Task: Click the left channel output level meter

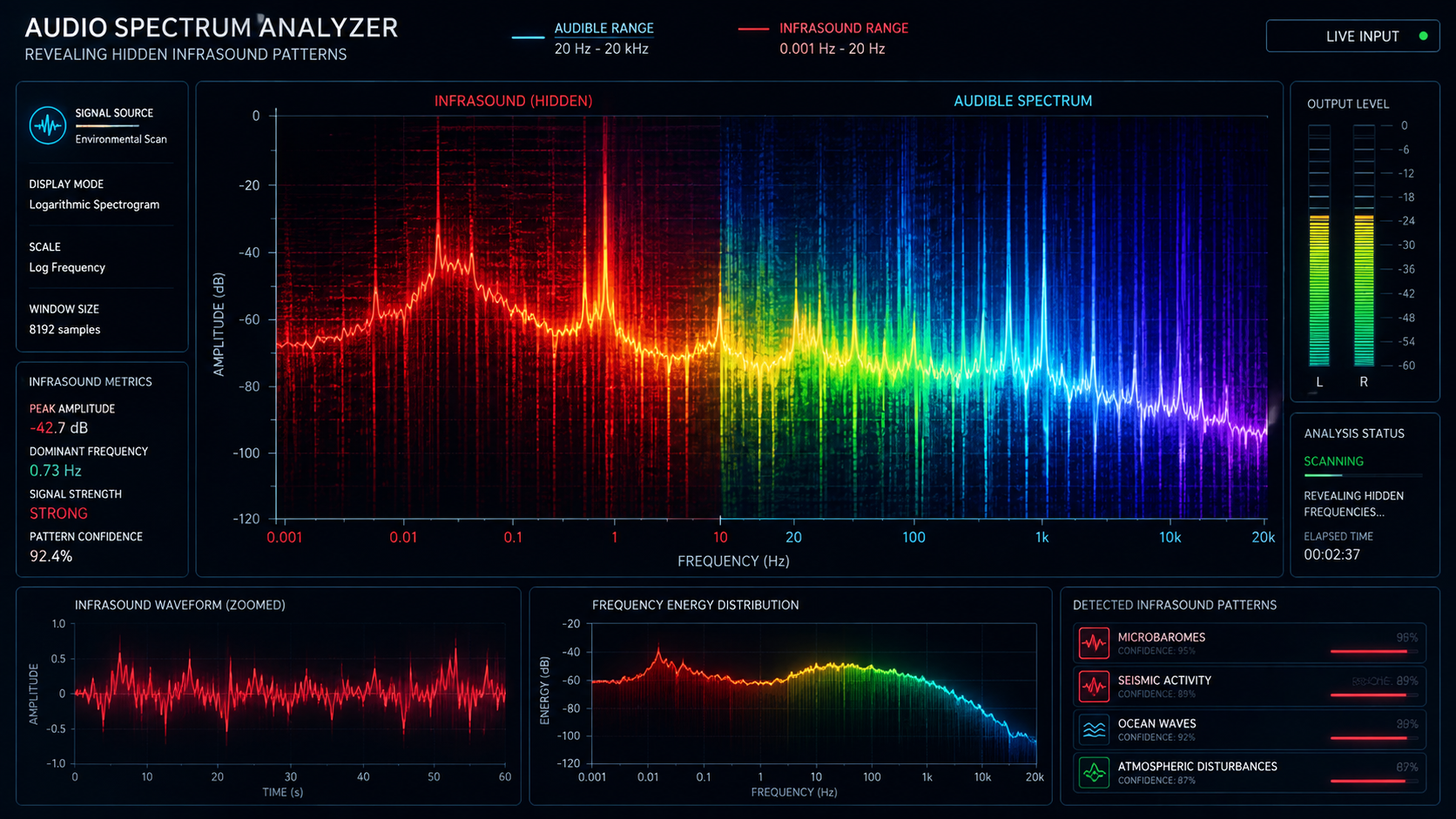Action: [x=1319, y=245]
